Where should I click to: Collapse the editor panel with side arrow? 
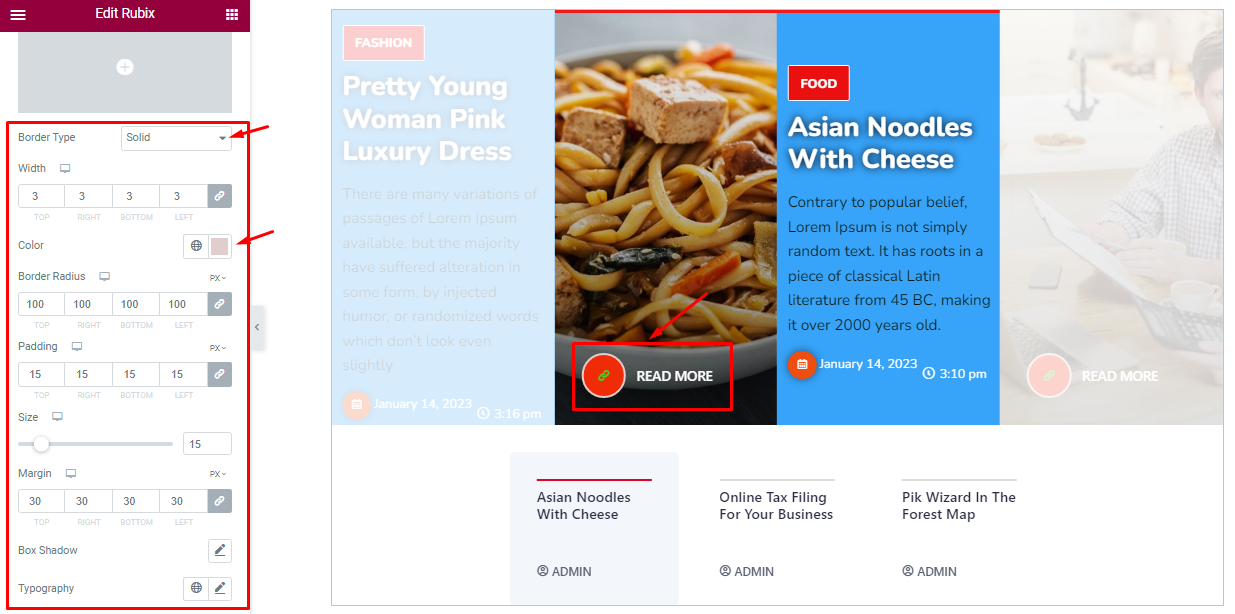(x=257, y=328)
